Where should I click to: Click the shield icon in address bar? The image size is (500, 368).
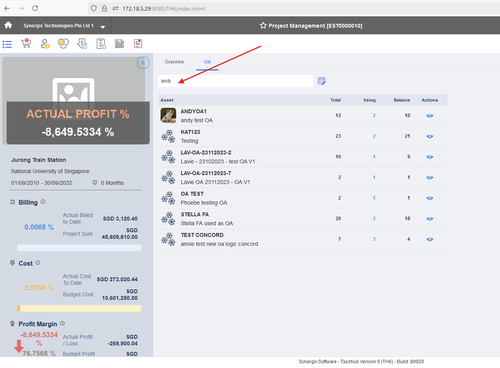94,8
